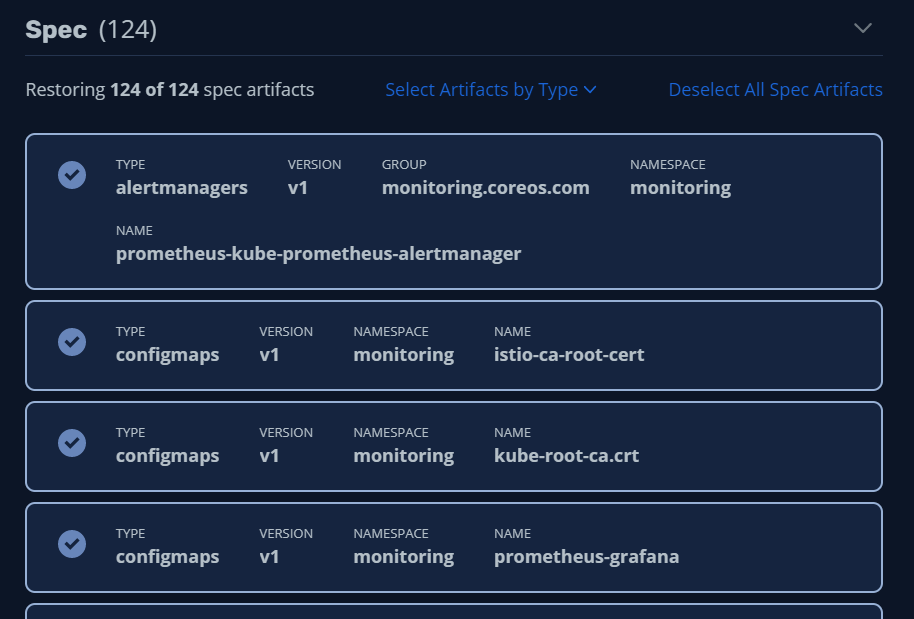
Task: Click monitoring namespace in prometheus-grafana row
Action: pos(403,557)
